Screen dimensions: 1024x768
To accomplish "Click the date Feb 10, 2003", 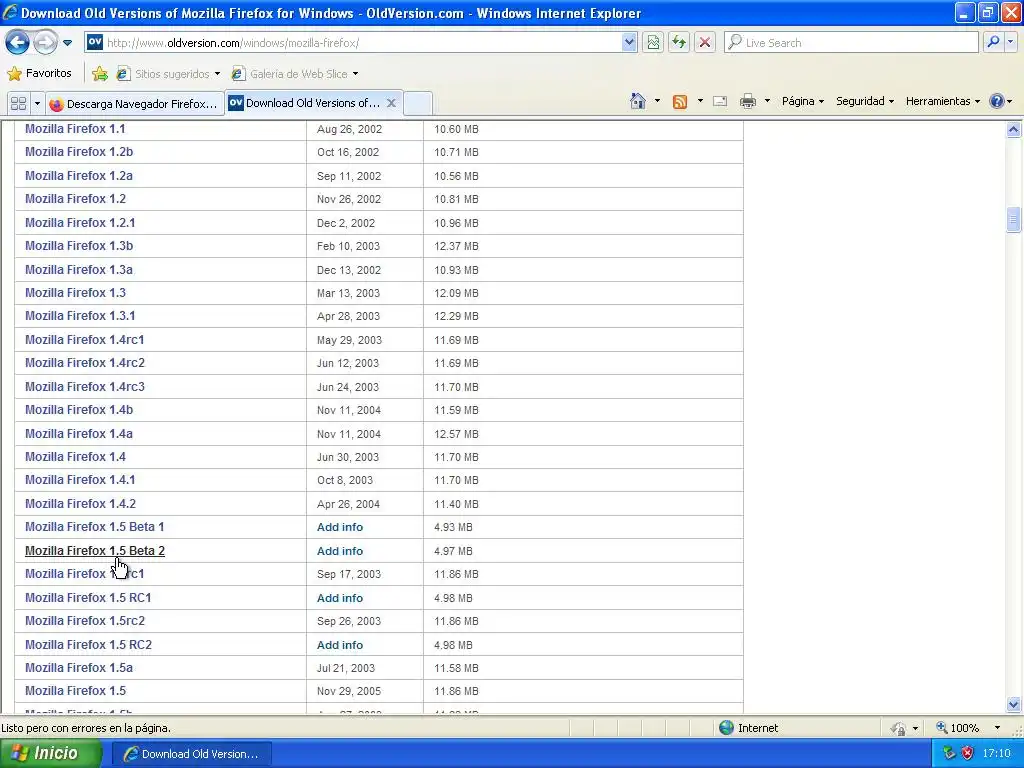I will pos(348,246).
